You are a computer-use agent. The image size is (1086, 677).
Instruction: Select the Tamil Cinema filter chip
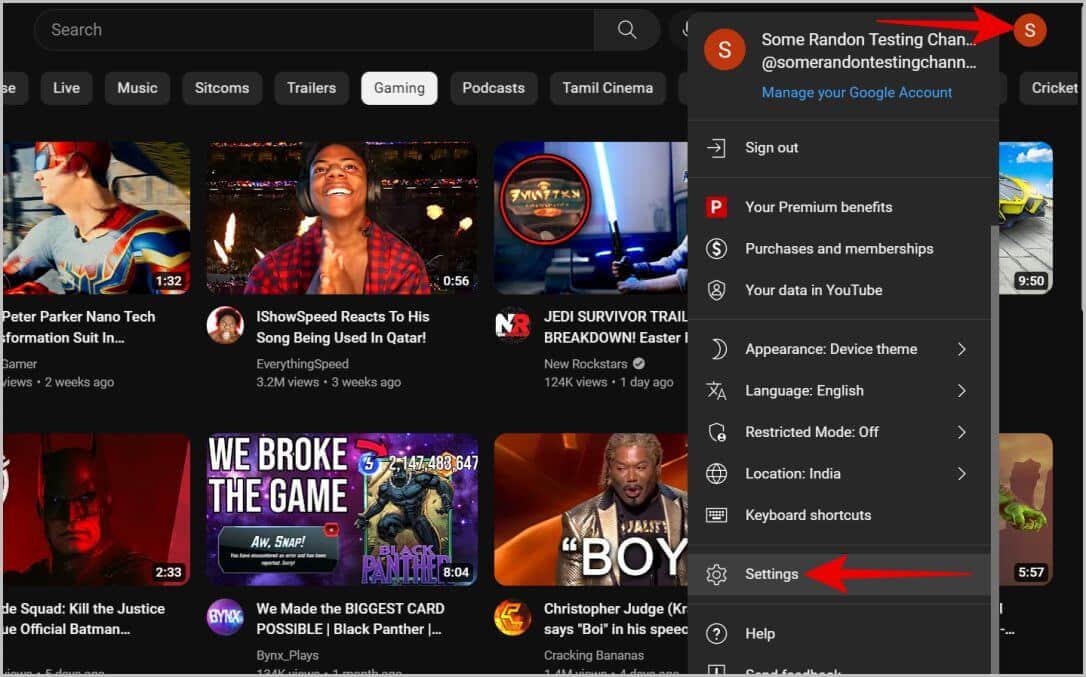click(607, 88)
